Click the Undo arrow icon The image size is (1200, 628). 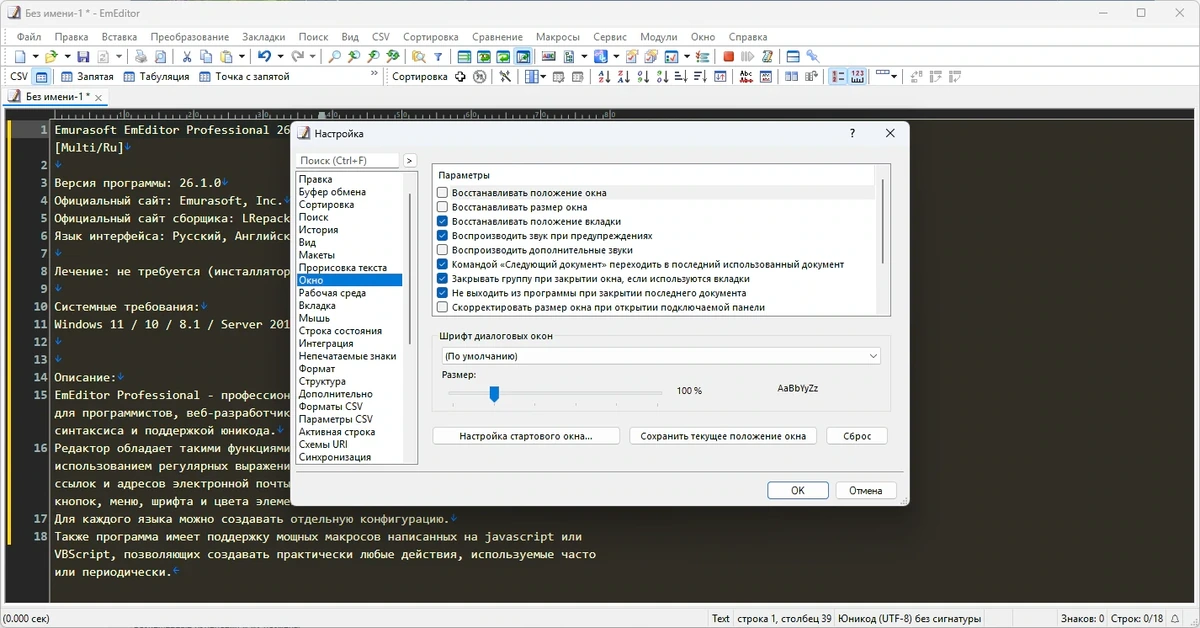tap(264, 56)
